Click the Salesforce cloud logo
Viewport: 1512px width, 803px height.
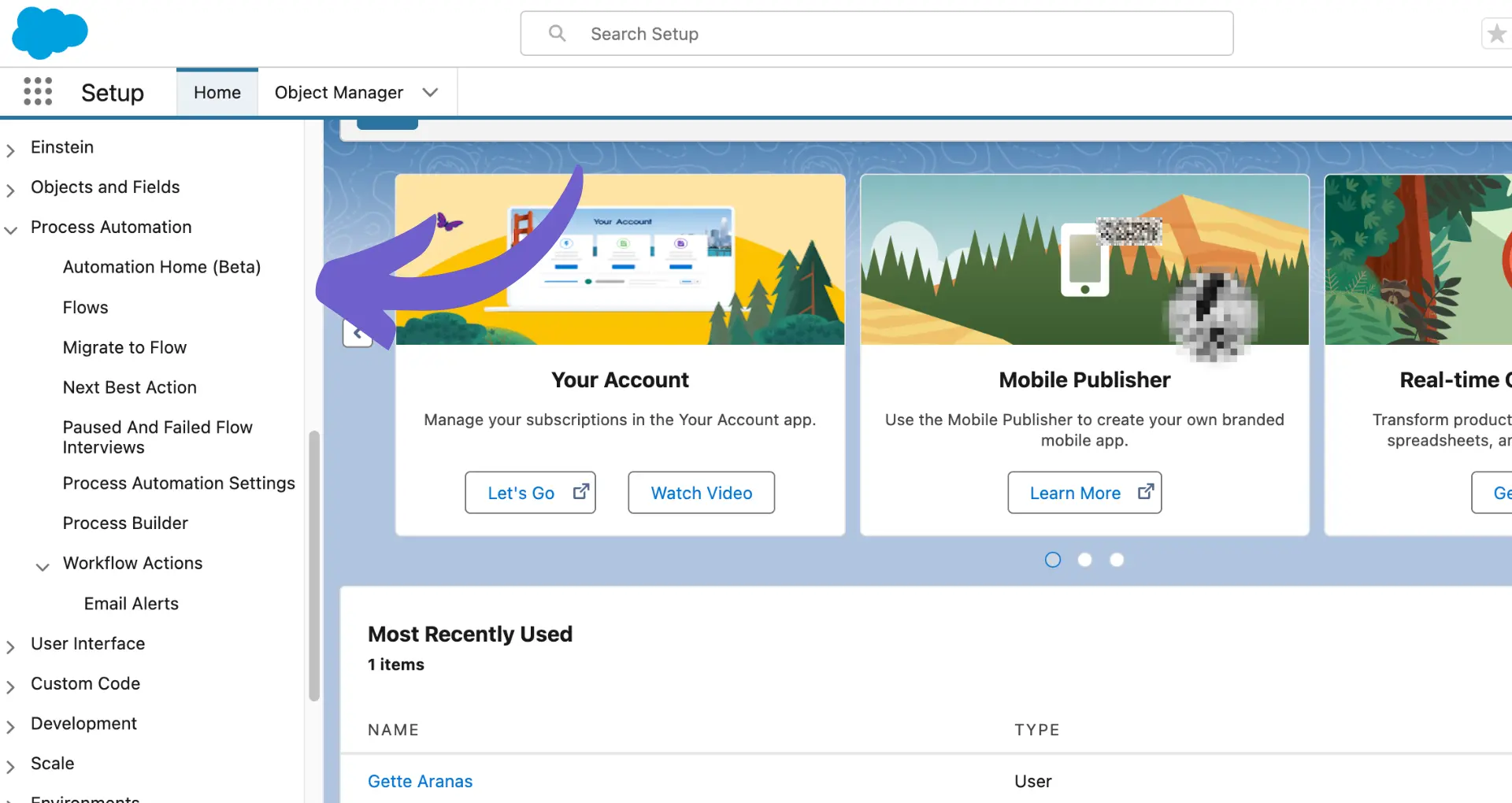(x=50, y=33)
